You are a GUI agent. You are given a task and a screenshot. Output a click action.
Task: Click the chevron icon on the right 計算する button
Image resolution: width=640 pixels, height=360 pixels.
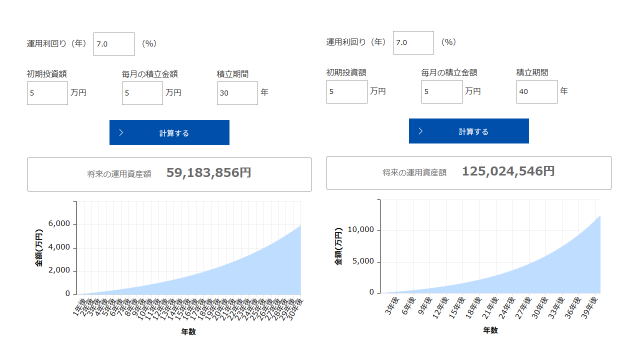pyautogui.click(x=420, y=131)
